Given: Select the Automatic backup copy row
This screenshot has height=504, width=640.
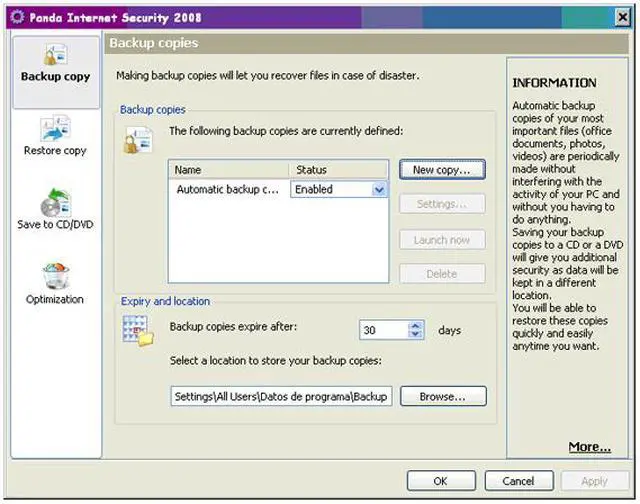Looking at the screenshot, I should pyautogui.click(x=229, y=189).
